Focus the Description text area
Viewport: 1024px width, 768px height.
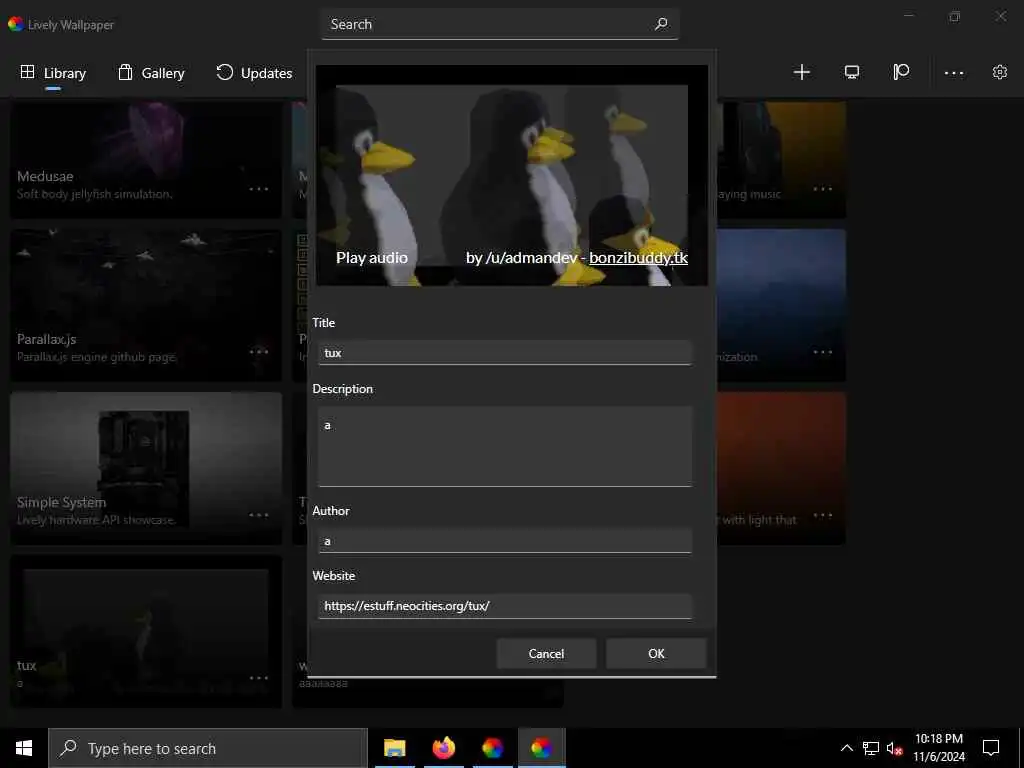504,447
